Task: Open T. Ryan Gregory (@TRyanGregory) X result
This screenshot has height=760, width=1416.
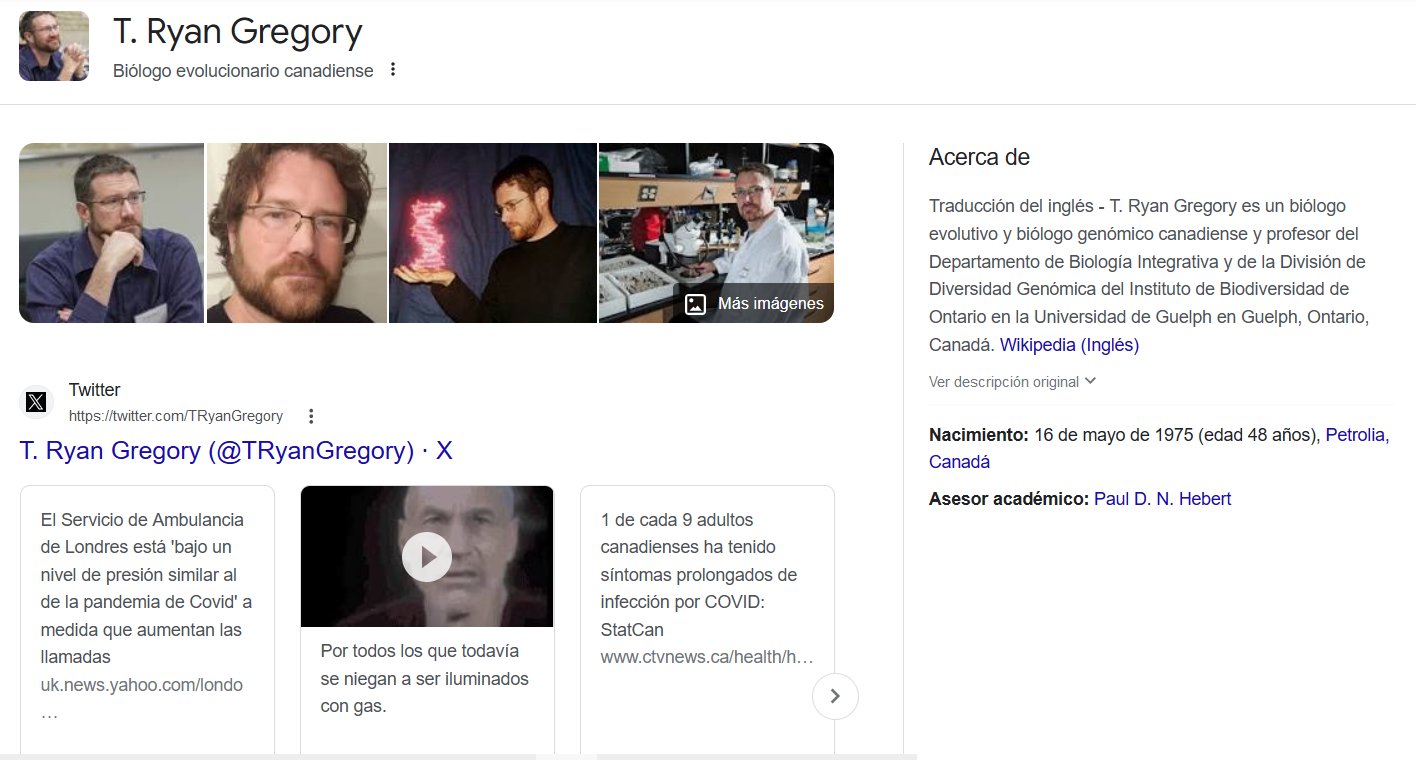Action: pos(236,451)
